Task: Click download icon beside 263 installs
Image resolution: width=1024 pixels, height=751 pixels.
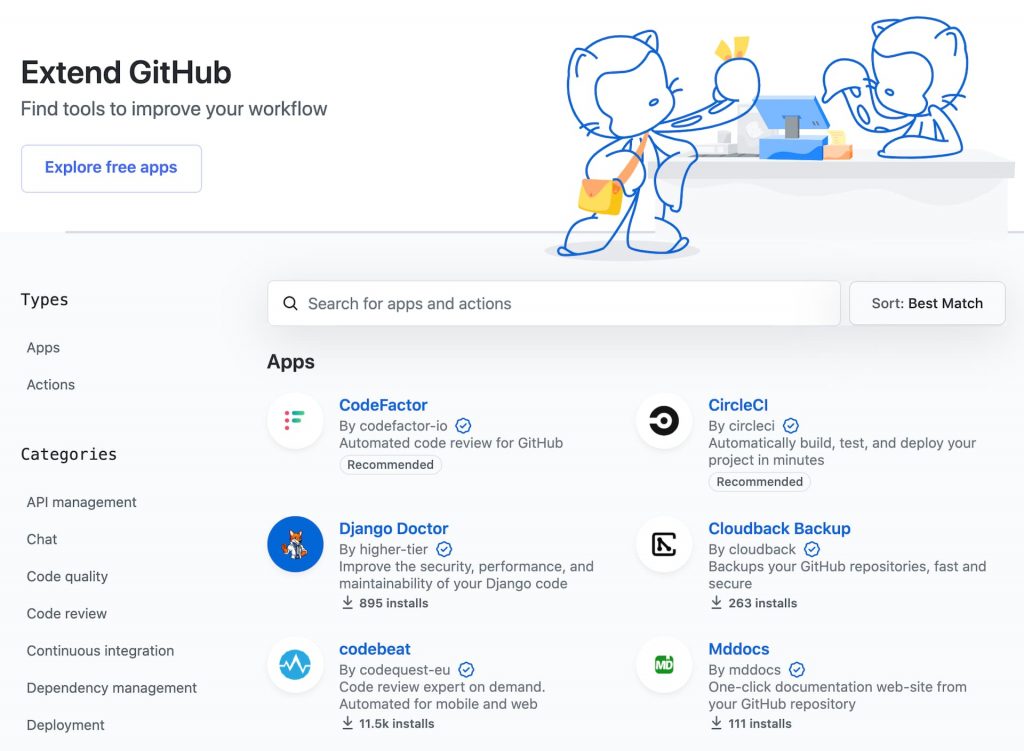Action: pyautogui.click(x=716, y=602)
